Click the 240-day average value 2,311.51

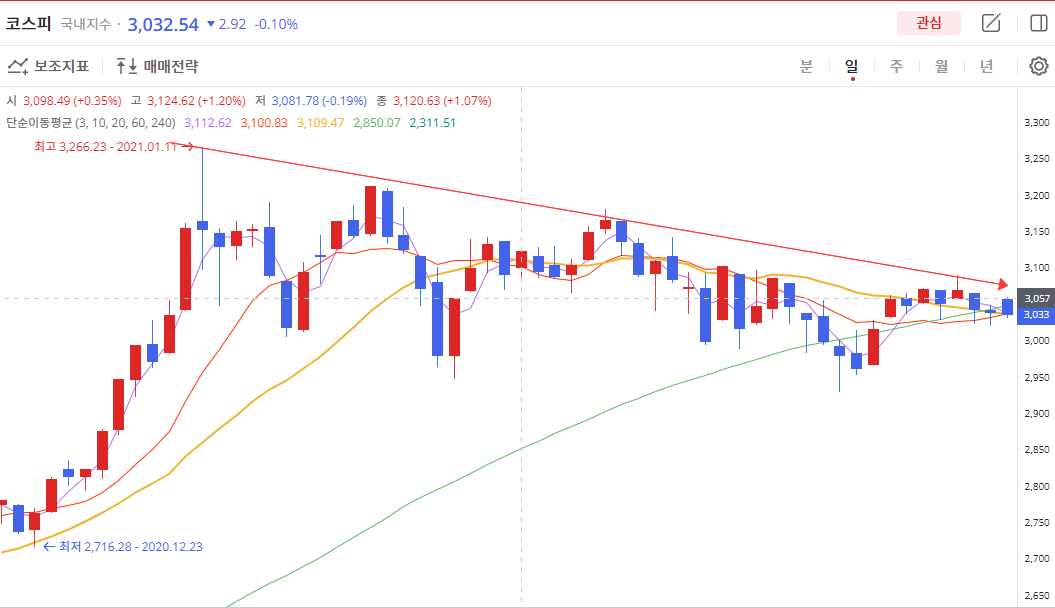click(433, 123)
